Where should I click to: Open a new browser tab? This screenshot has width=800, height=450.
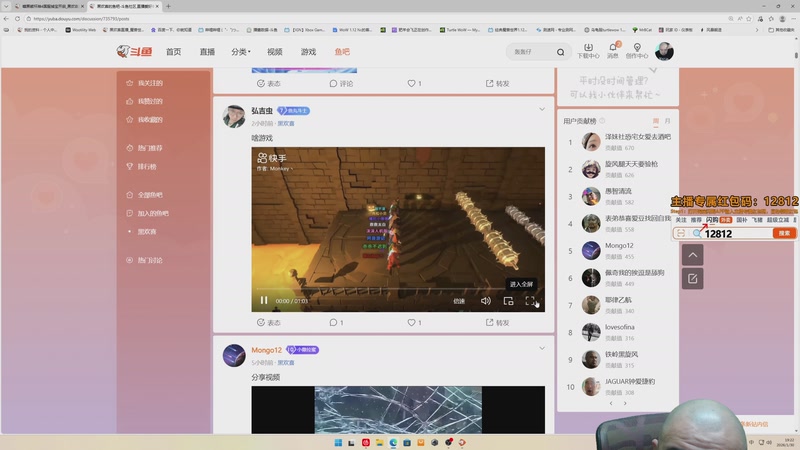coord(168,6)
